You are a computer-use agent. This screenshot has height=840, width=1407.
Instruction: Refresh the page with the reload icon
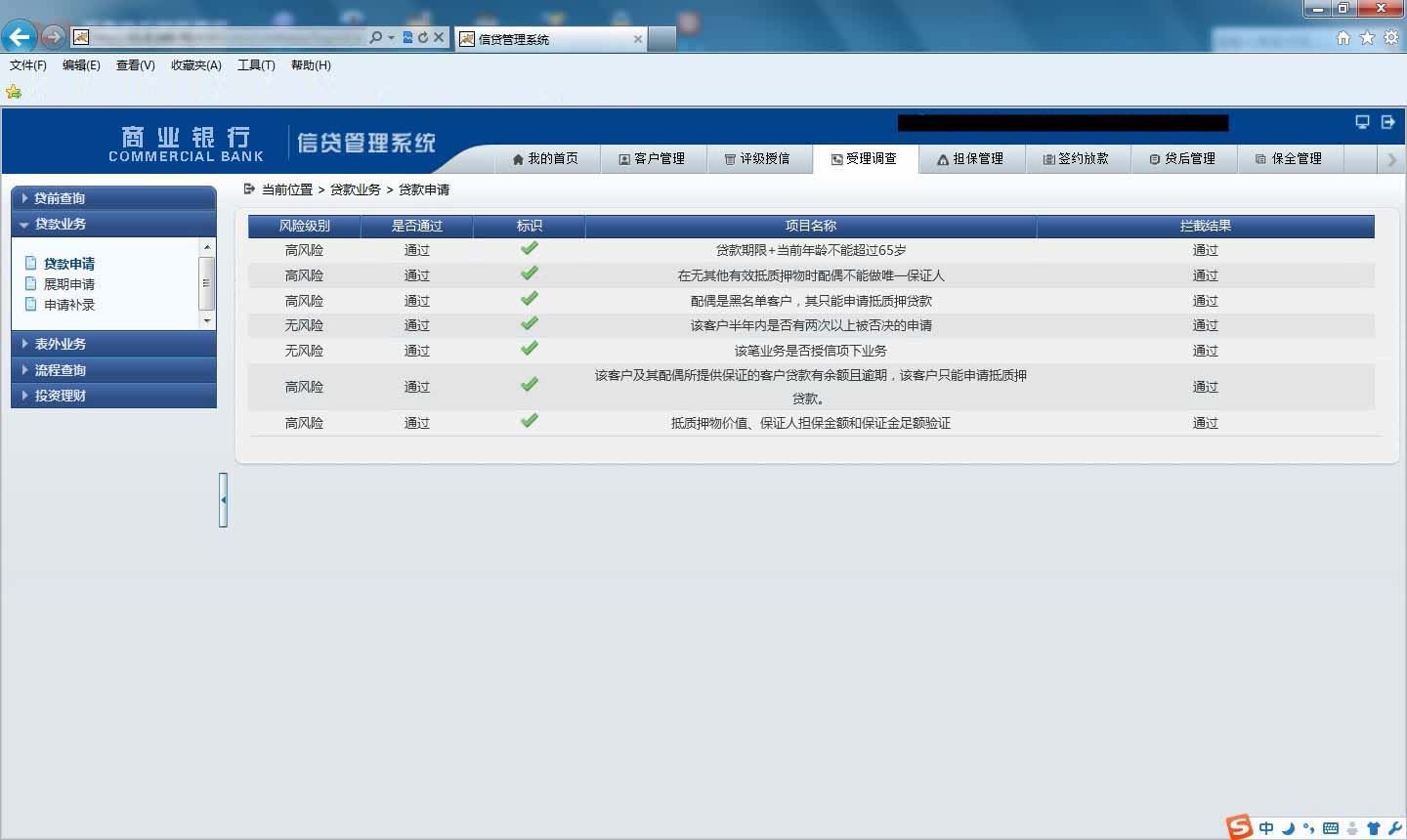coord(423,37)
